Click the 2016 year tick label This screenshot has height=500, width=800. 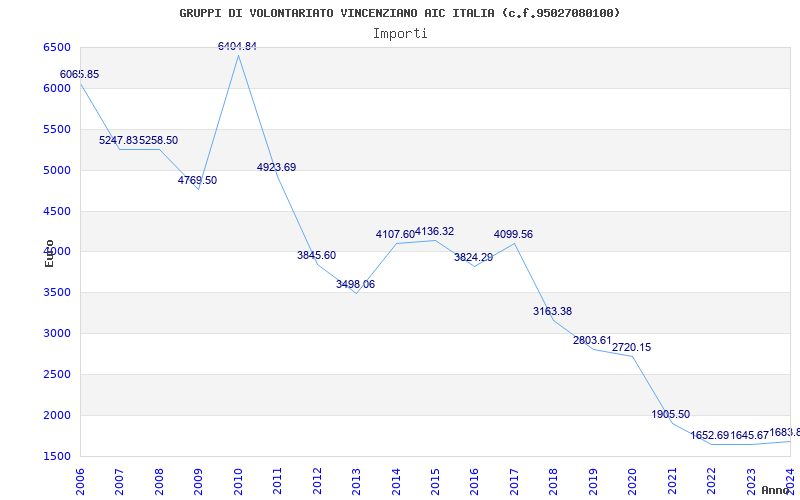tap(474, 482)
